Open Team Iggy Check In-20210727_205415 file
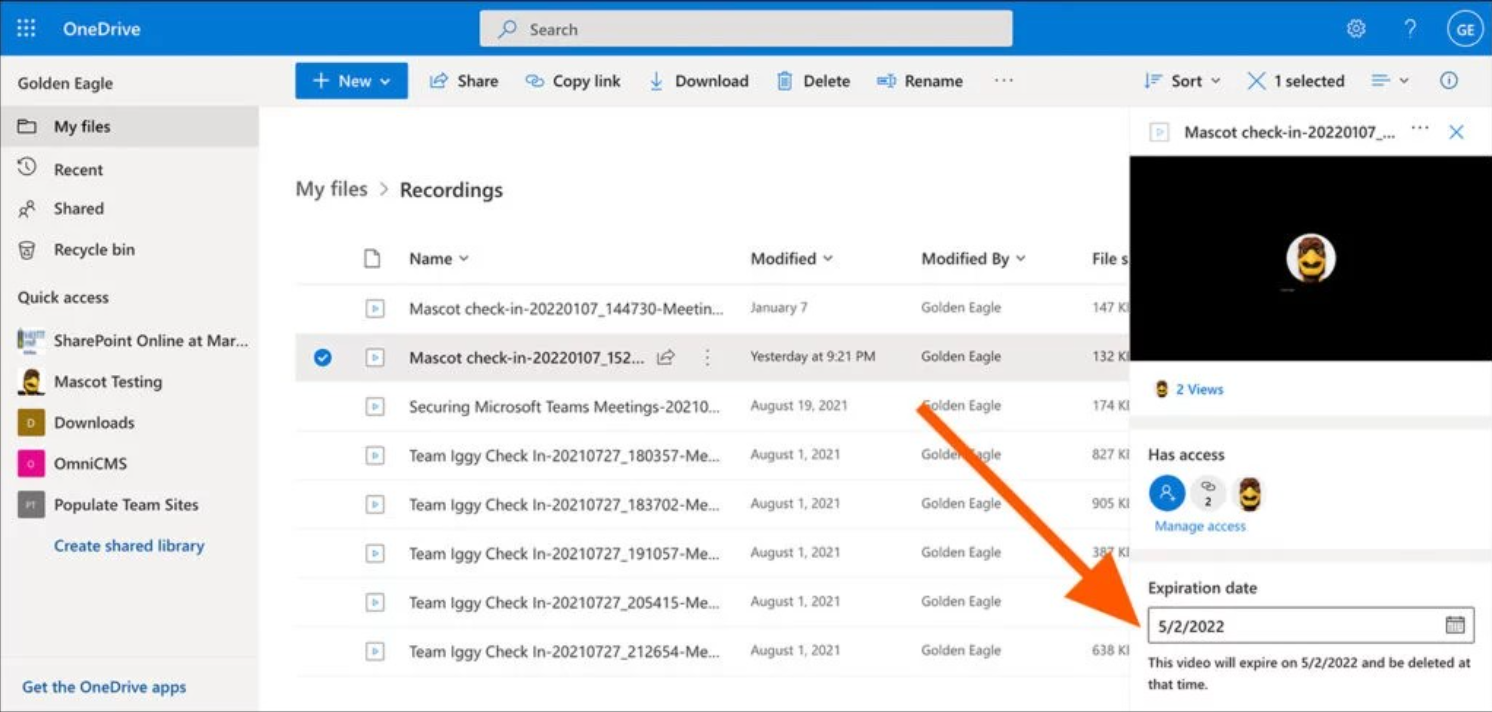This screenshot has height=712, width=1492. [x=564, y=603]
